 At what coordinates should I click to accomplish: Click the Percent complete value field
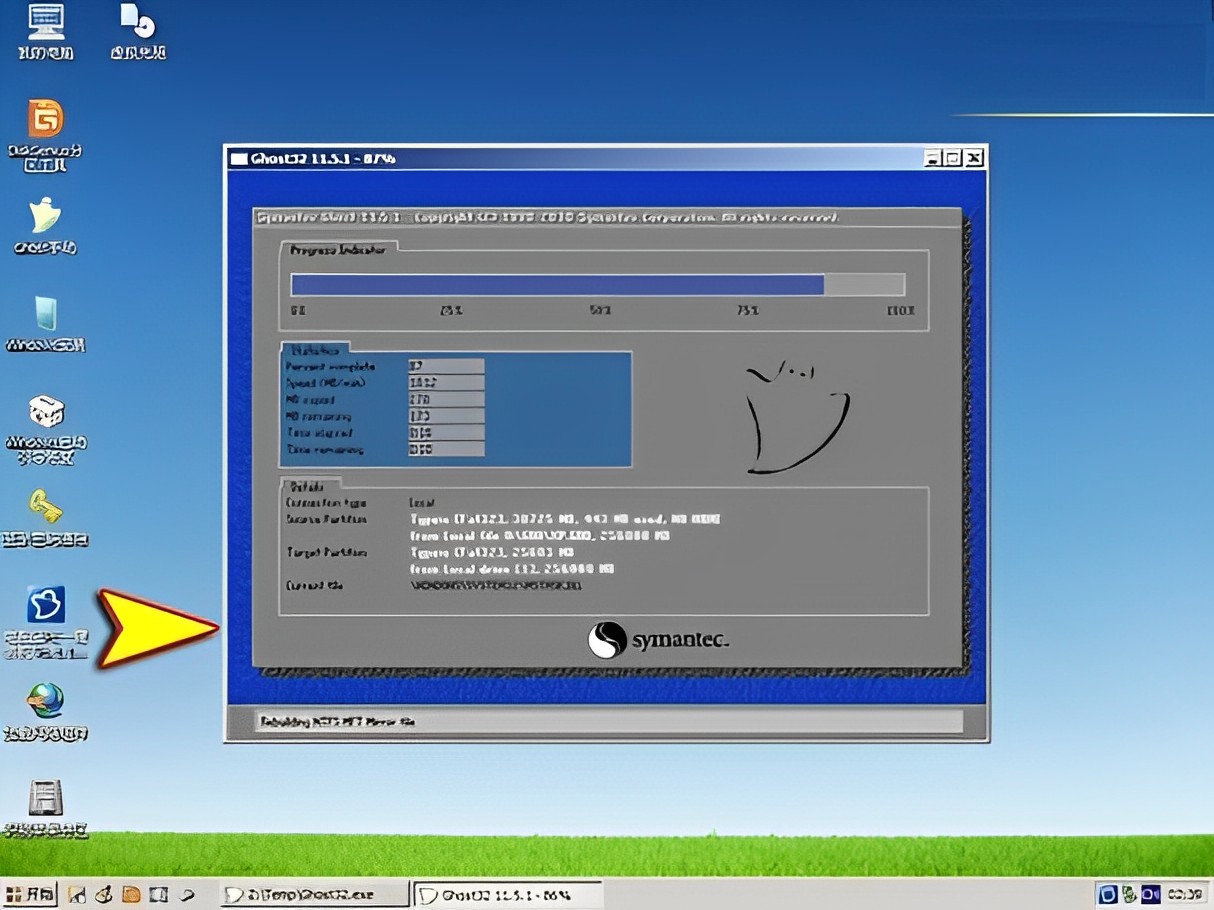coord(446,367)
